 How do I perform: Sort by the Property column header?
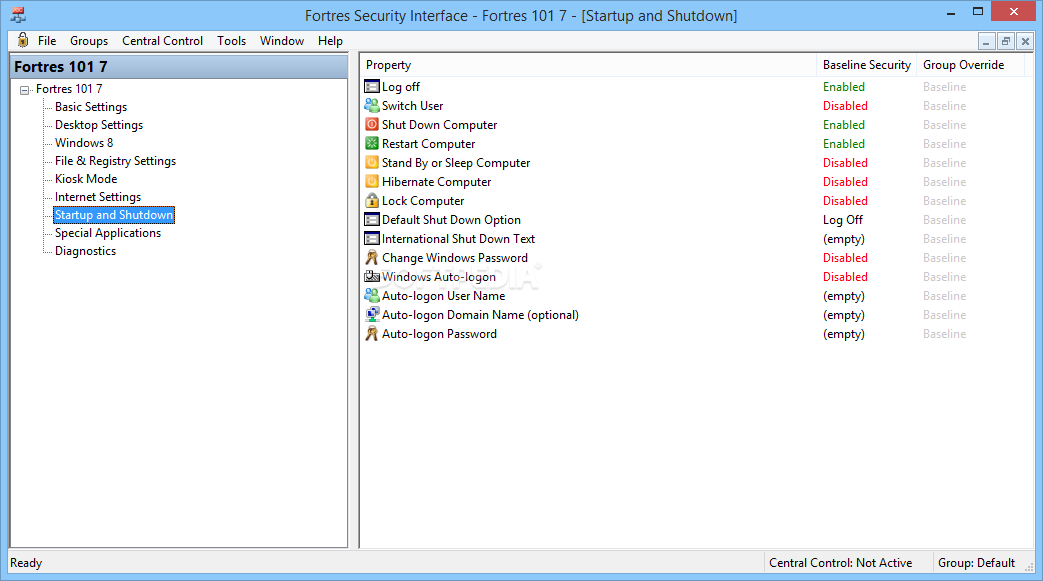[x=588, y=65]
